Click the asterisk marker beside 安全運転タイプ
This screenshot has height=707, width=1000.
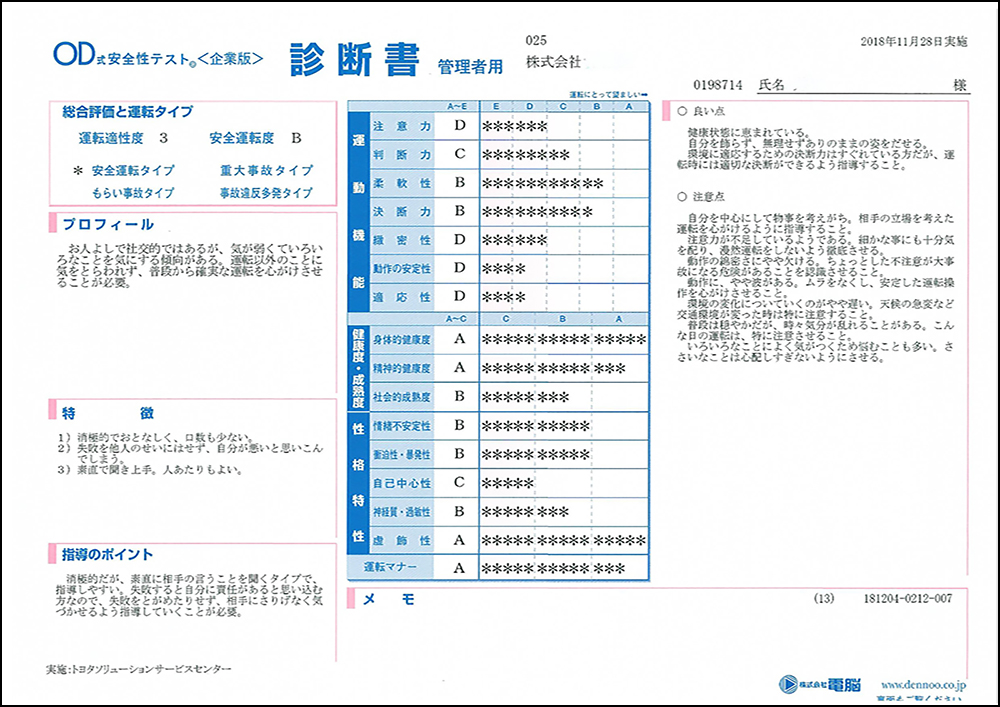click(x=78, y=171)
